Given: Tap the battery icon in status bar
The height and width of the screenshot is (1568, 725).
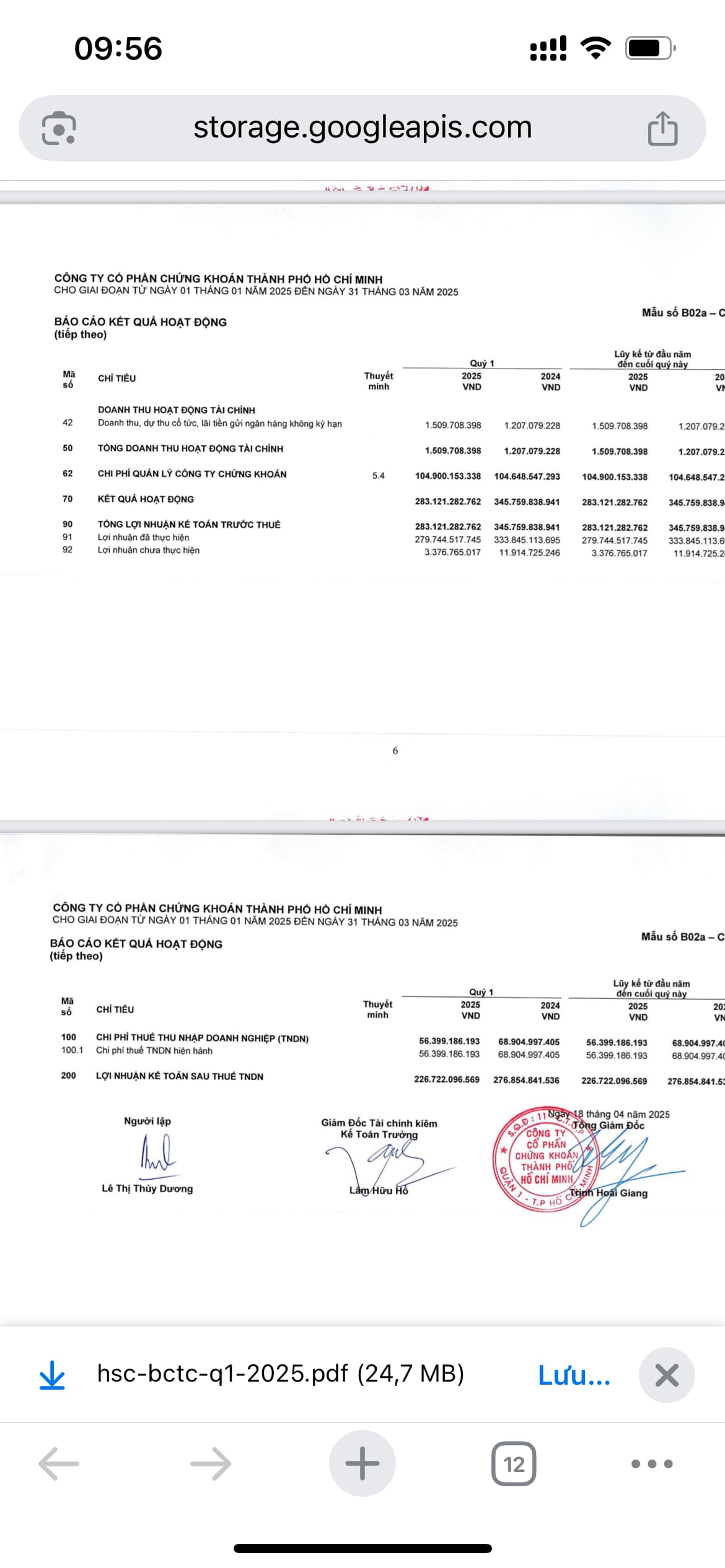Looking at the screenshot, I should (x=650, y=48).
